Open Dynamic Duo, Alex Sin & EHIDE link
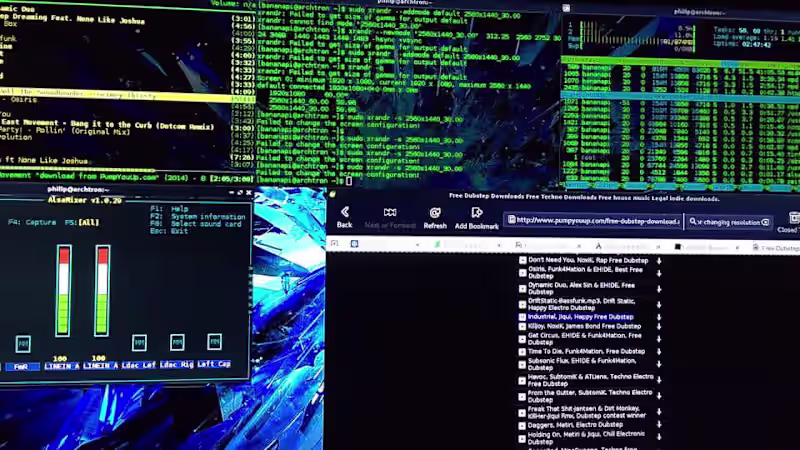This screenshot has width=800, height=450. (x=582, y=289)
